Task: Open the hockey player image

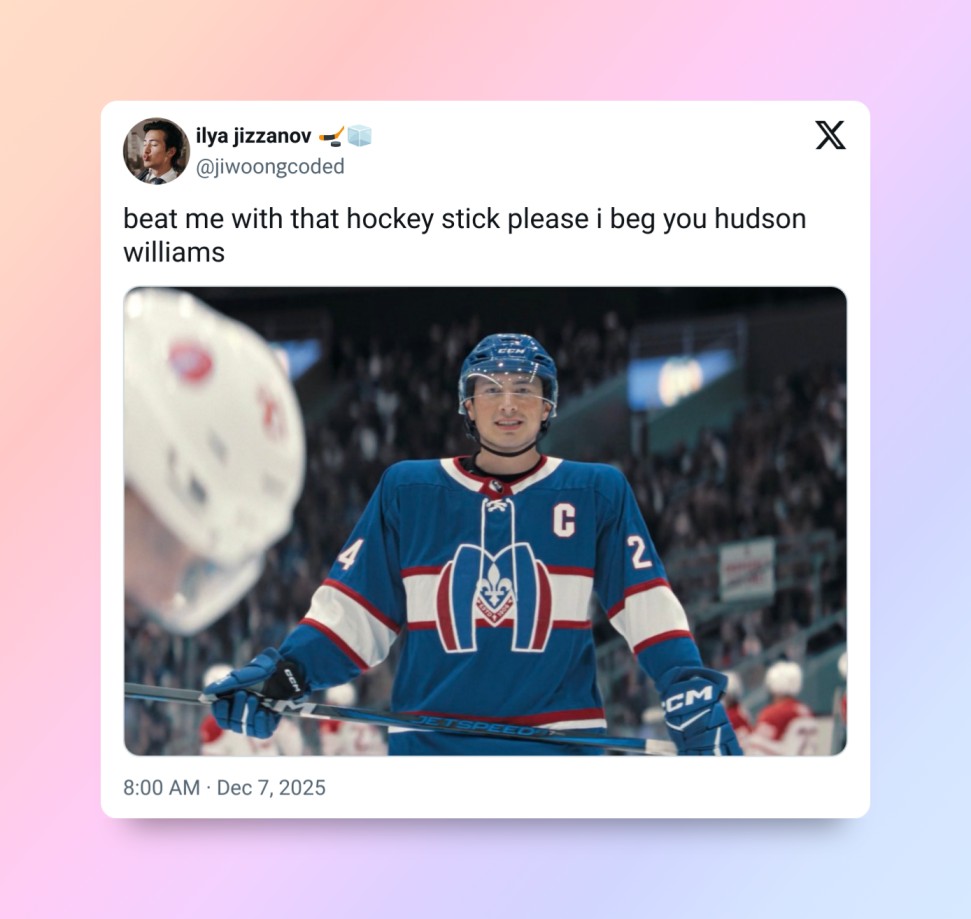Action: [485, 521]
